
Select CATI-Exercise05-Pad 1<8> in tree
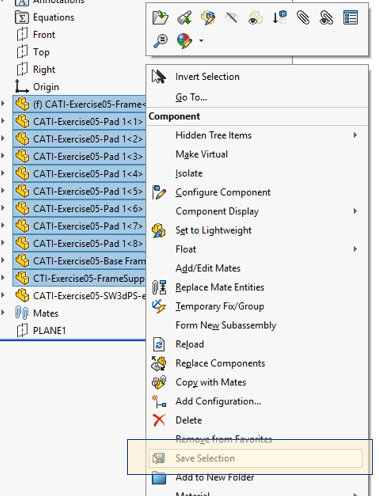(x=79, y=244)
